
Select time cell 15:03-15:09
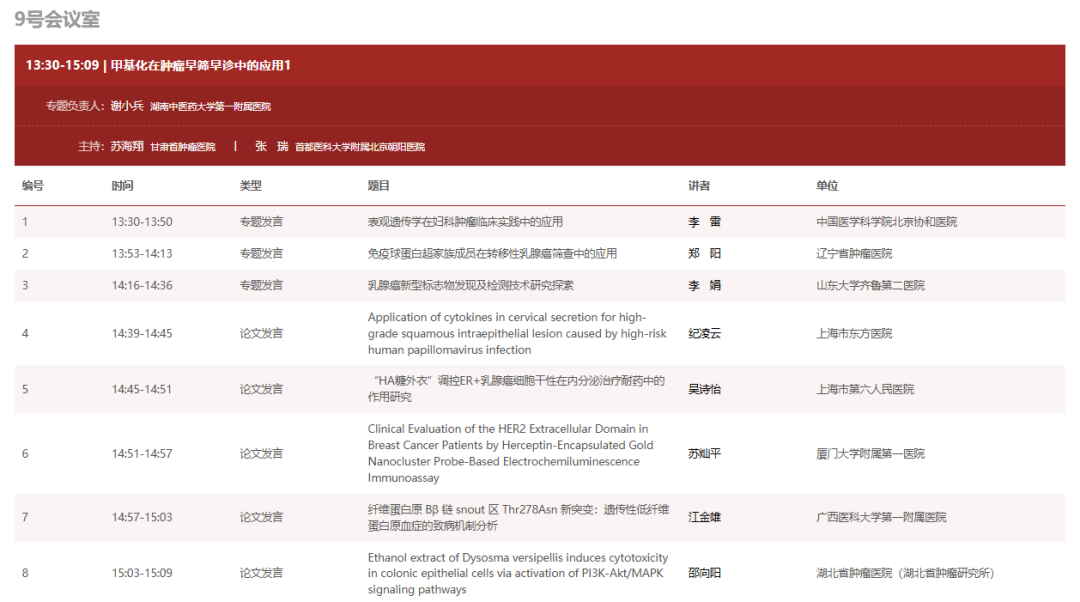point(142,573)
